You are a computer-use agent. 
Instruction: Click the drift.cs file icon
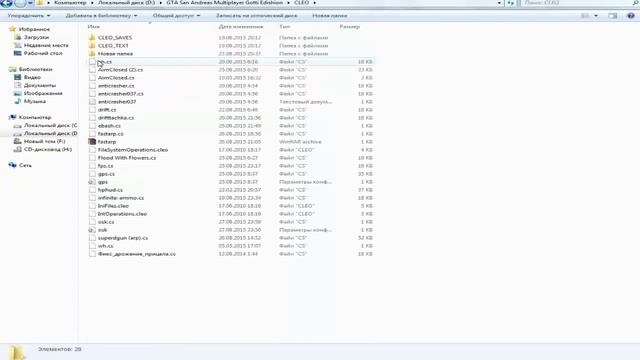point(92,110)
